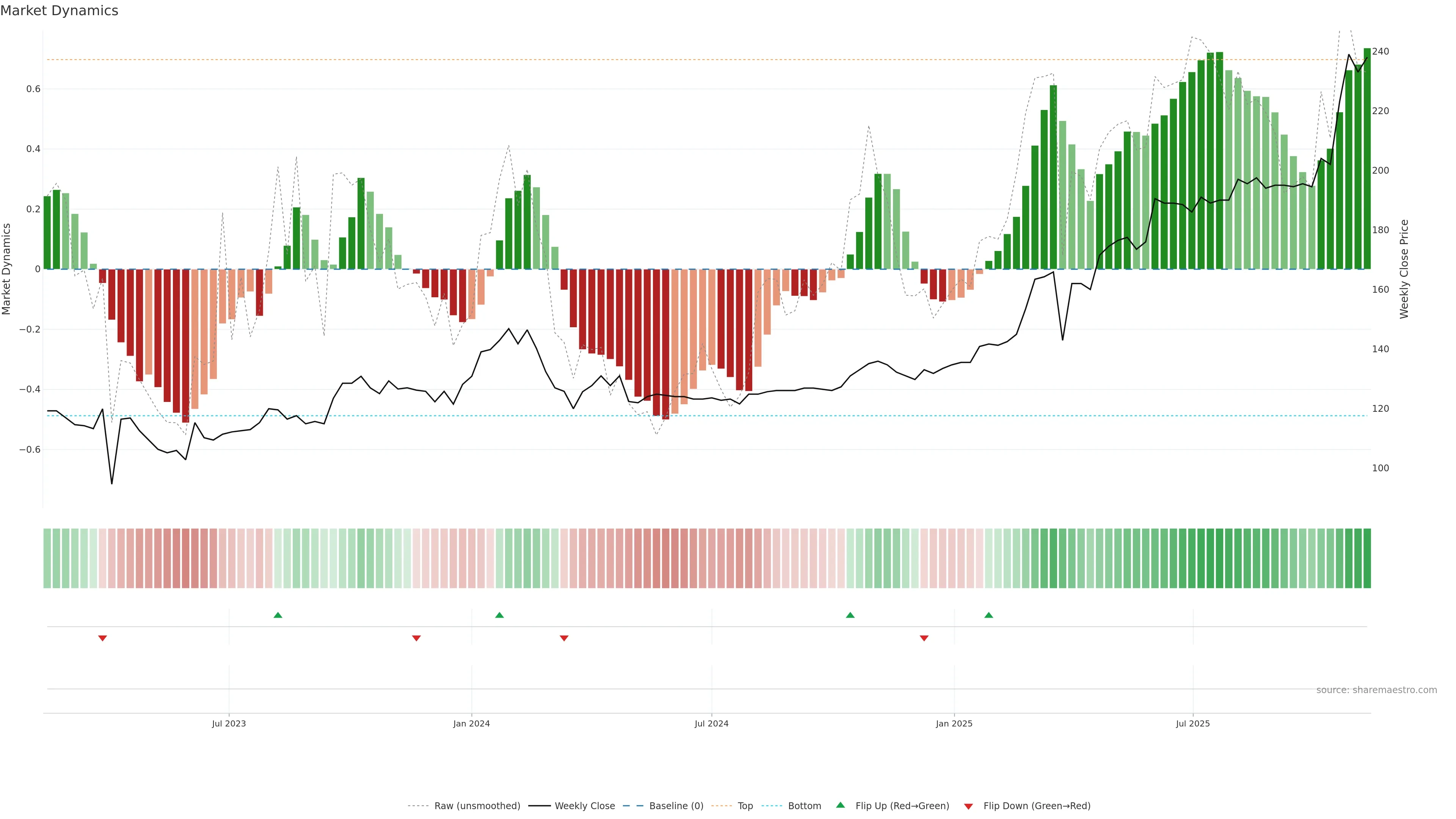Toggle the Weekly Close legend entry
1456x819 pixels.
click(x=584, y=806)
